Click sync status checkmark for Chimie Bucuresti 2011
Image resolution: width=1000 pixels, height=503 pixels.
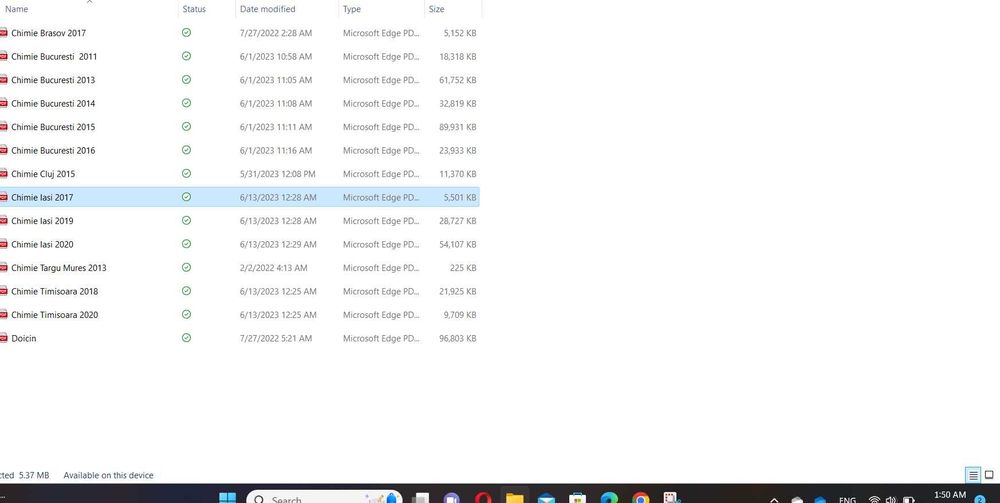[186, 56]
